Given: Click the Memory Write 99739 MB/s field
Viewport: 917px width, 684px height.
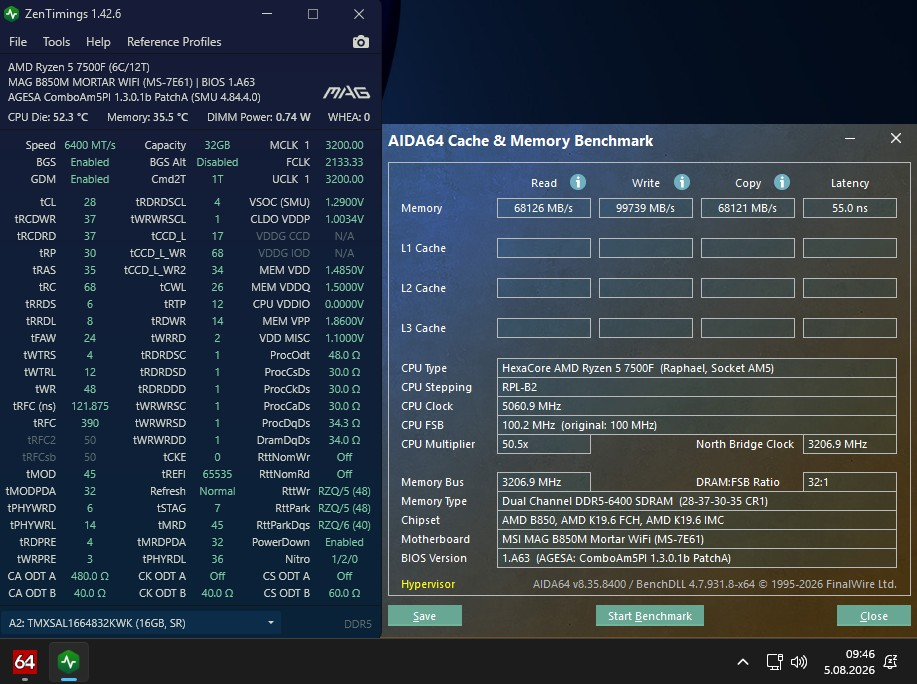Looking at the screenshot, I should coord(646,208).
